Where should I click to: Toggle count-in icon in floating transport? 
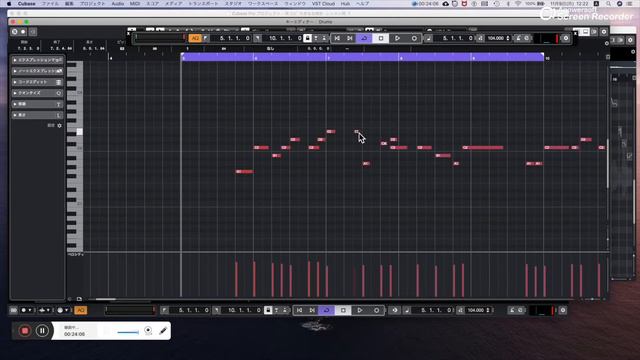click(x=527, y=38)
